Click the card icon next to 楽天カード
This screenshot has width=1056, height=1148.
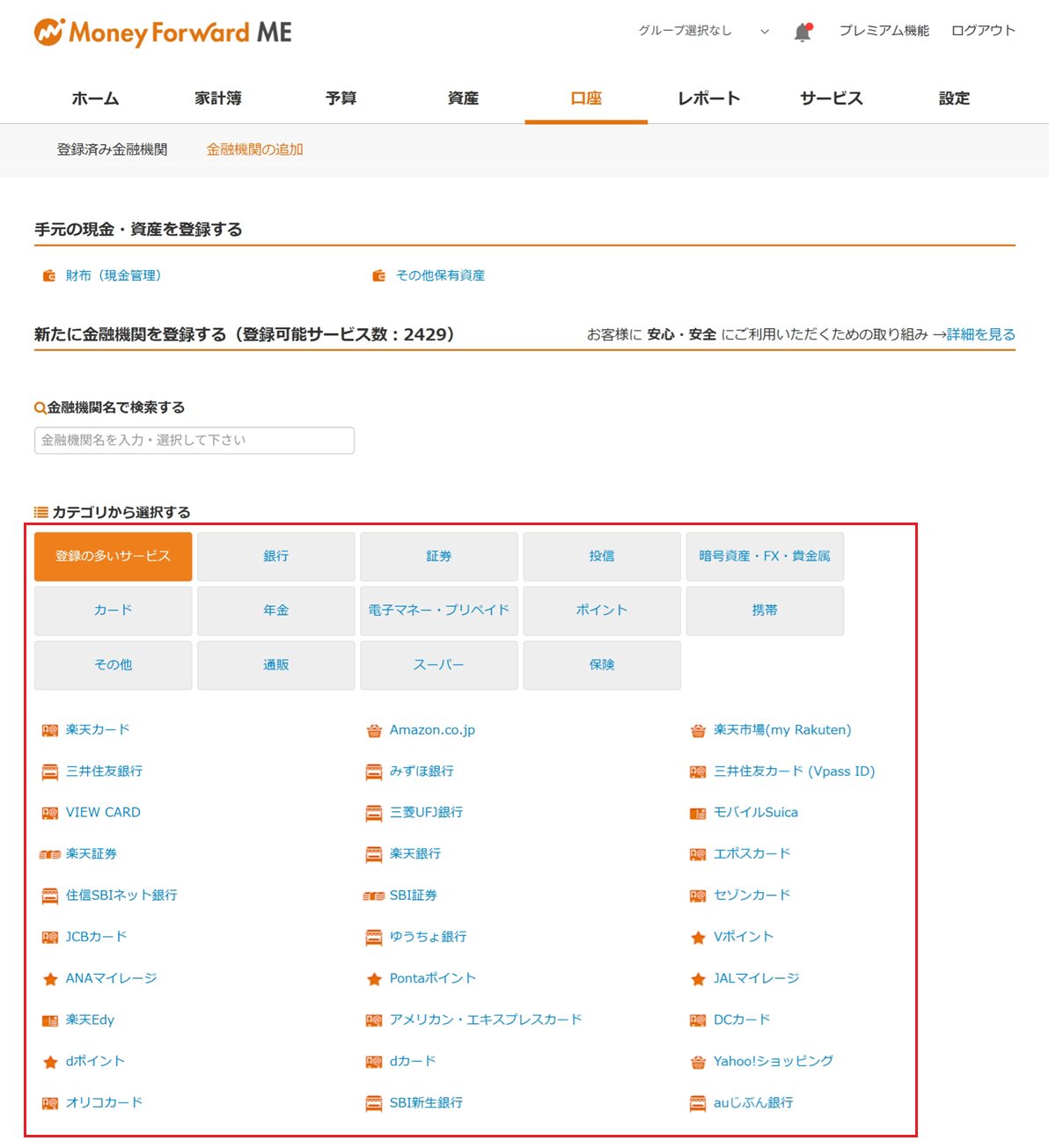50,730
